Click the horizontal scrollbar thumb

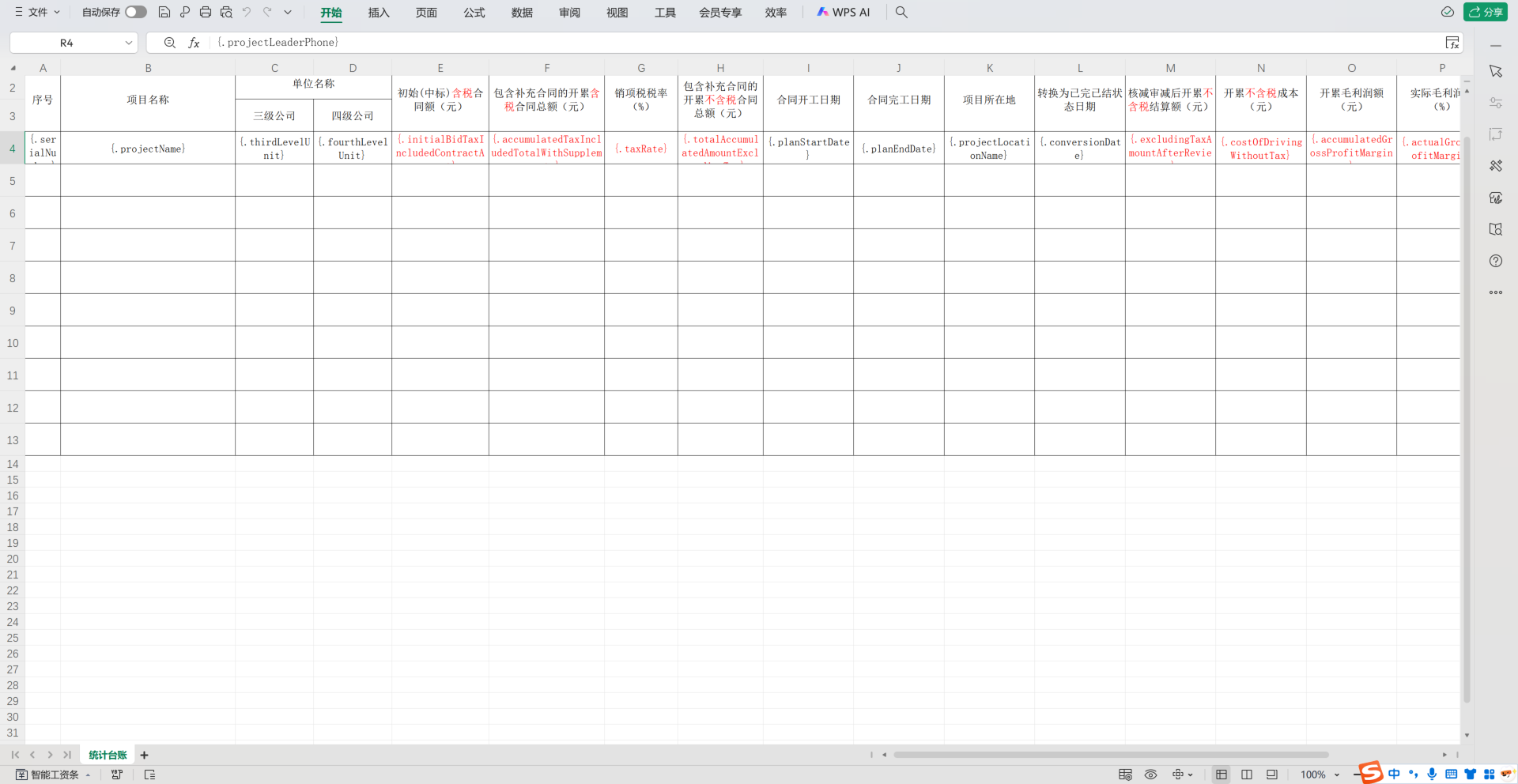pos(1111,755)
